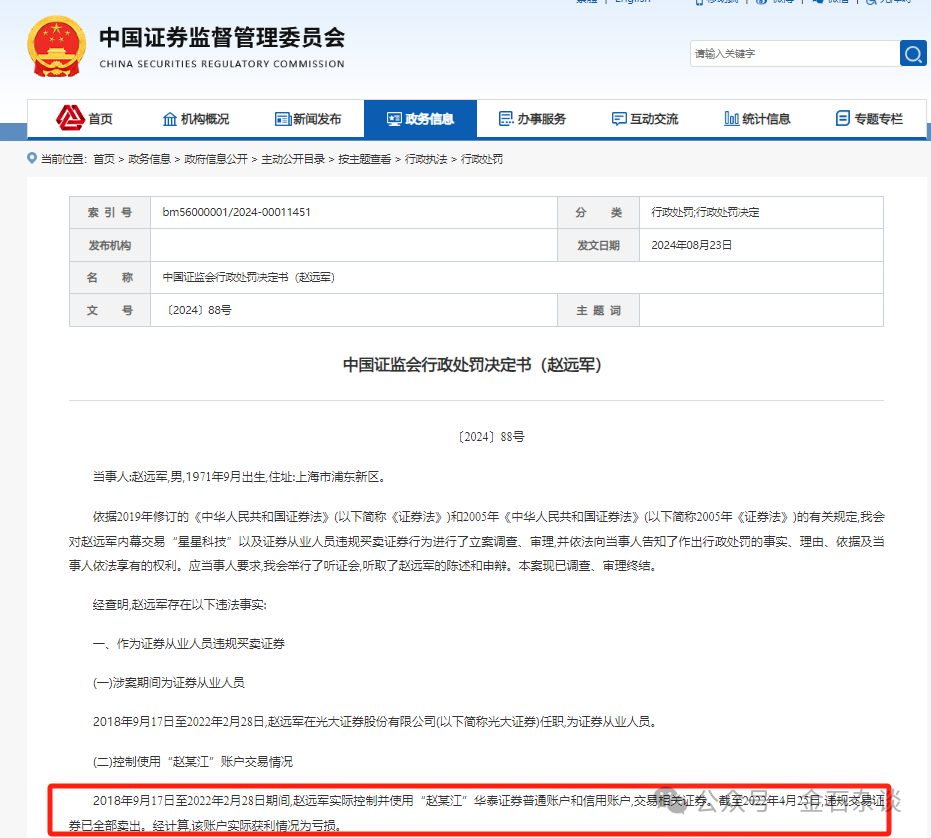Open 行政执法 breadcrumb link

click(x=426, y=159)
